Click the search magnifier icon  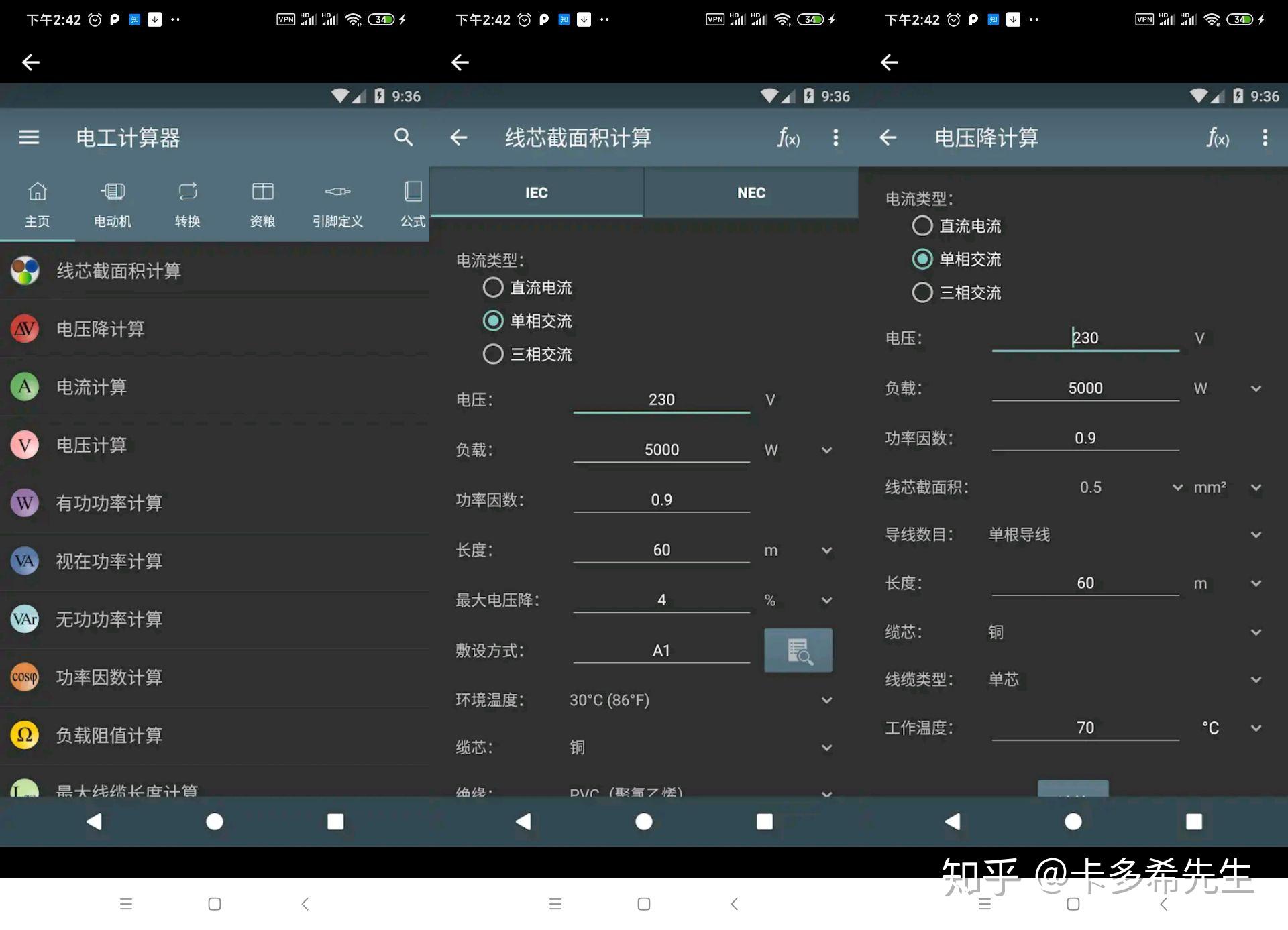(x=402, y=137)
